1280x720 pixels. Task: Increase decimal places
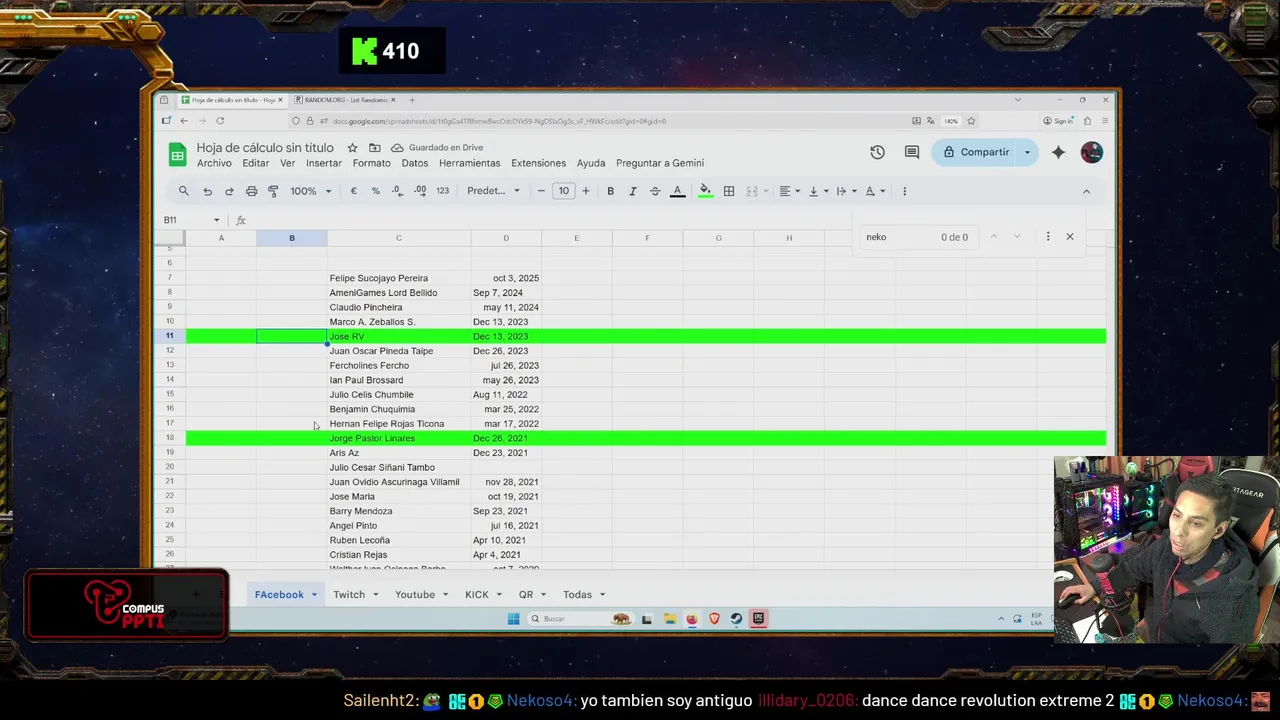(420, 191)
